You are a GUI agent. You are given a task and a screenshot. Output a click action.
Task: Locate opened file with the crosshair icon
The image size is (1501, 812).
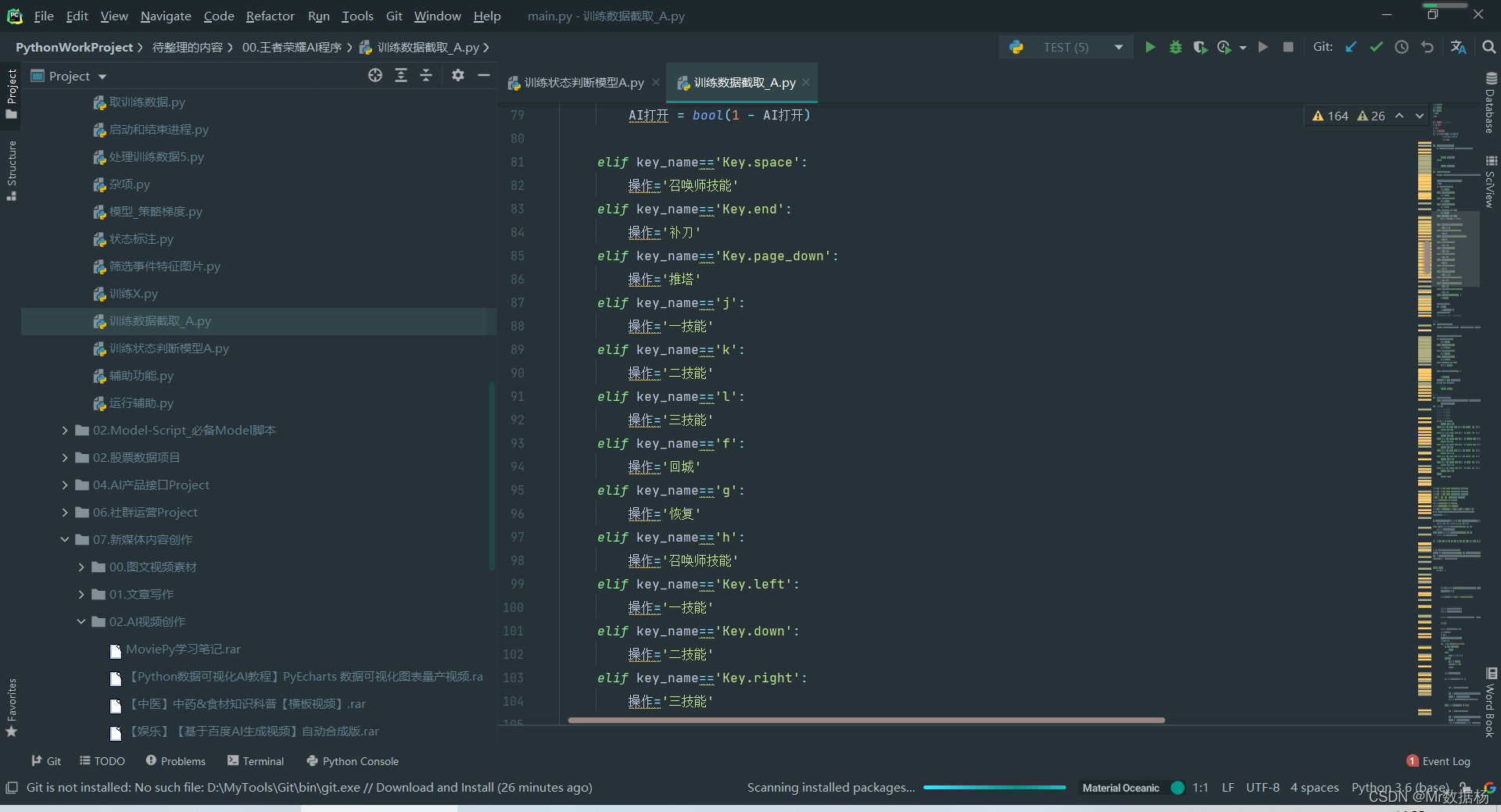tap(375, 75)
